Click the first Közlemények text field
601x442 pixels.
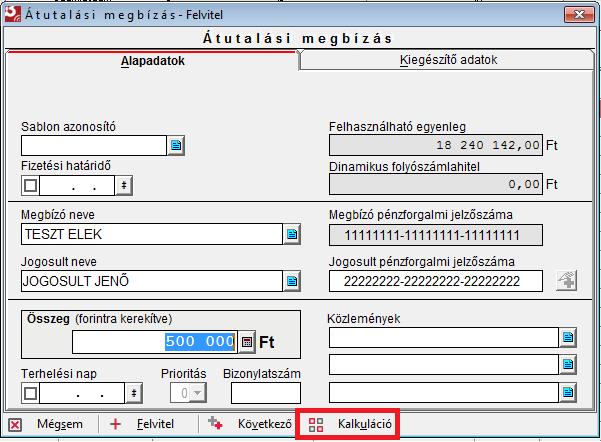[x=444, y=337]
